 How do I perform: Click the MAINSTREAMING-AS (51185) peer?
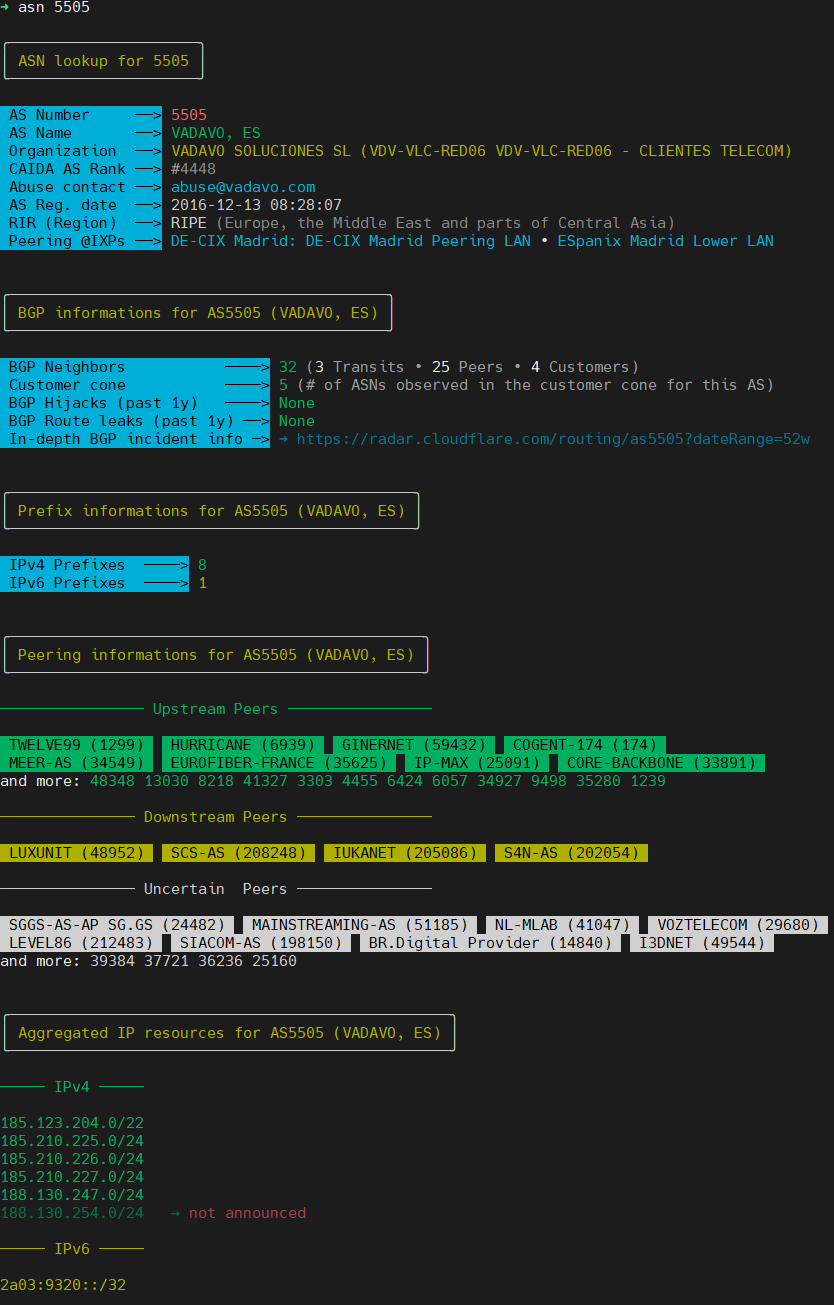tap(360, 925)
